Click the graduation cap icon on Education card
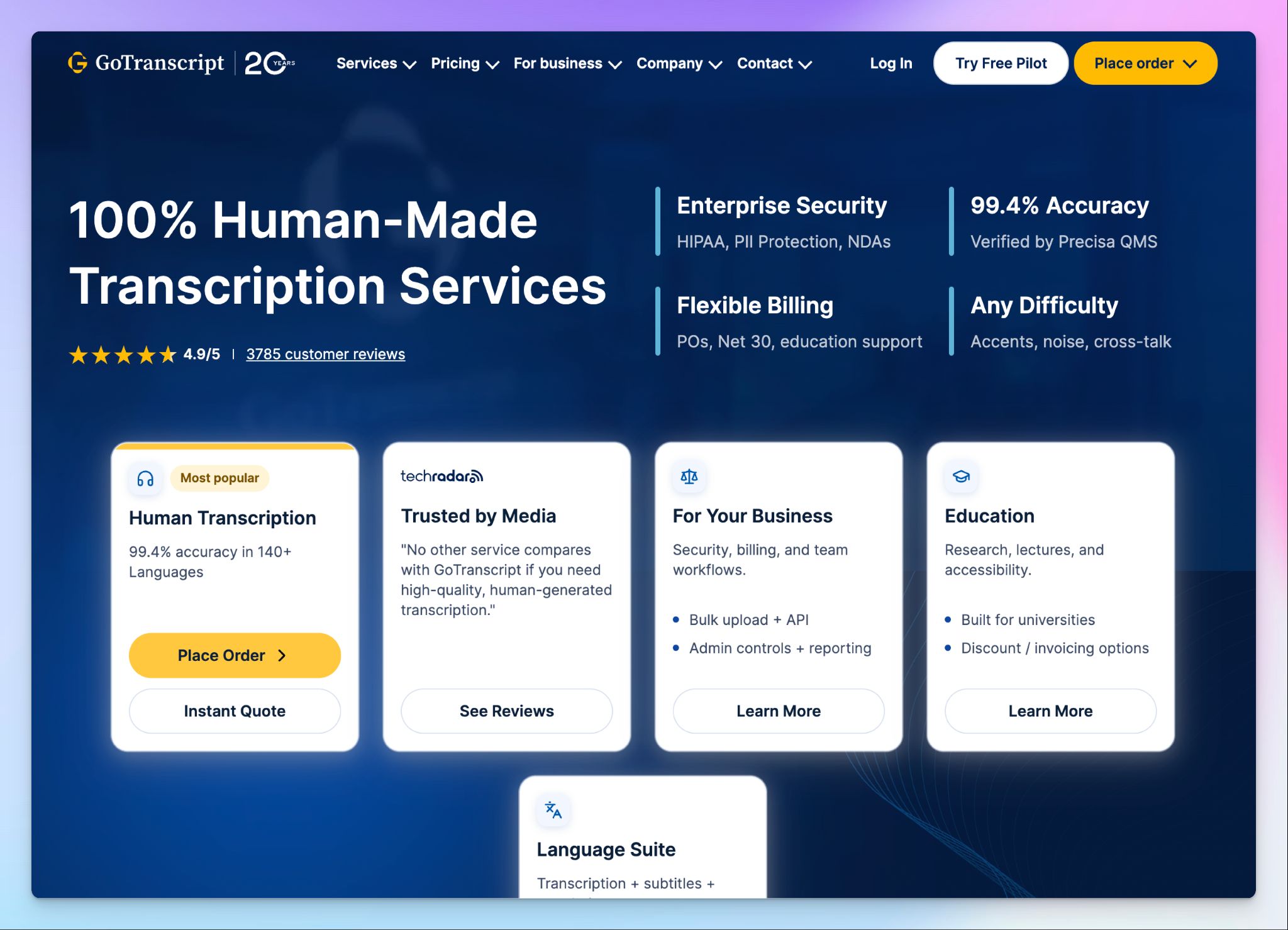 [x=961, y=477]
